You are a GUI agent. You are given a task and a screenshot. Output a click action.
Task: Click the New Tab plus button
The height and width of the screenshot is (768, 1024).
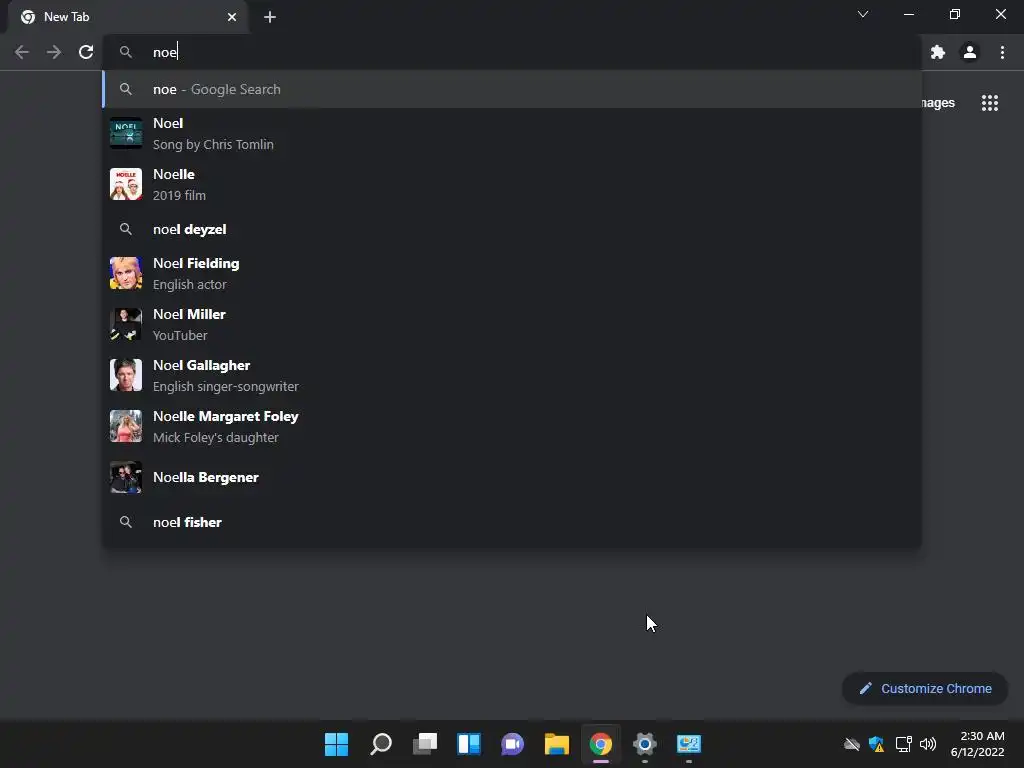270,17
